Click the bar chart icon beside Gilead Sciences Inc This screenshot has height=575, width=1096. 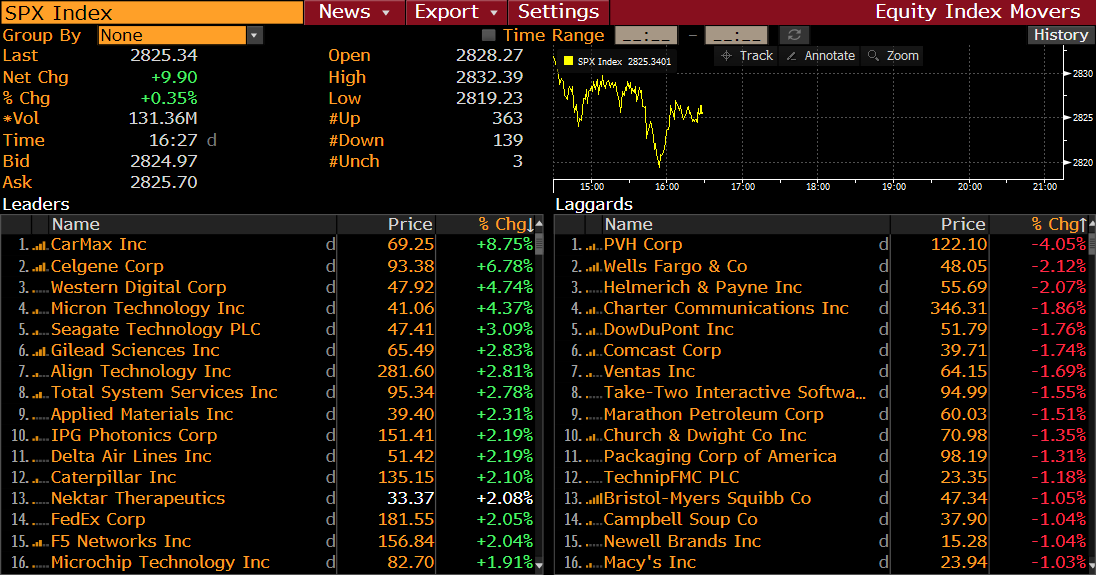[40, 351]
